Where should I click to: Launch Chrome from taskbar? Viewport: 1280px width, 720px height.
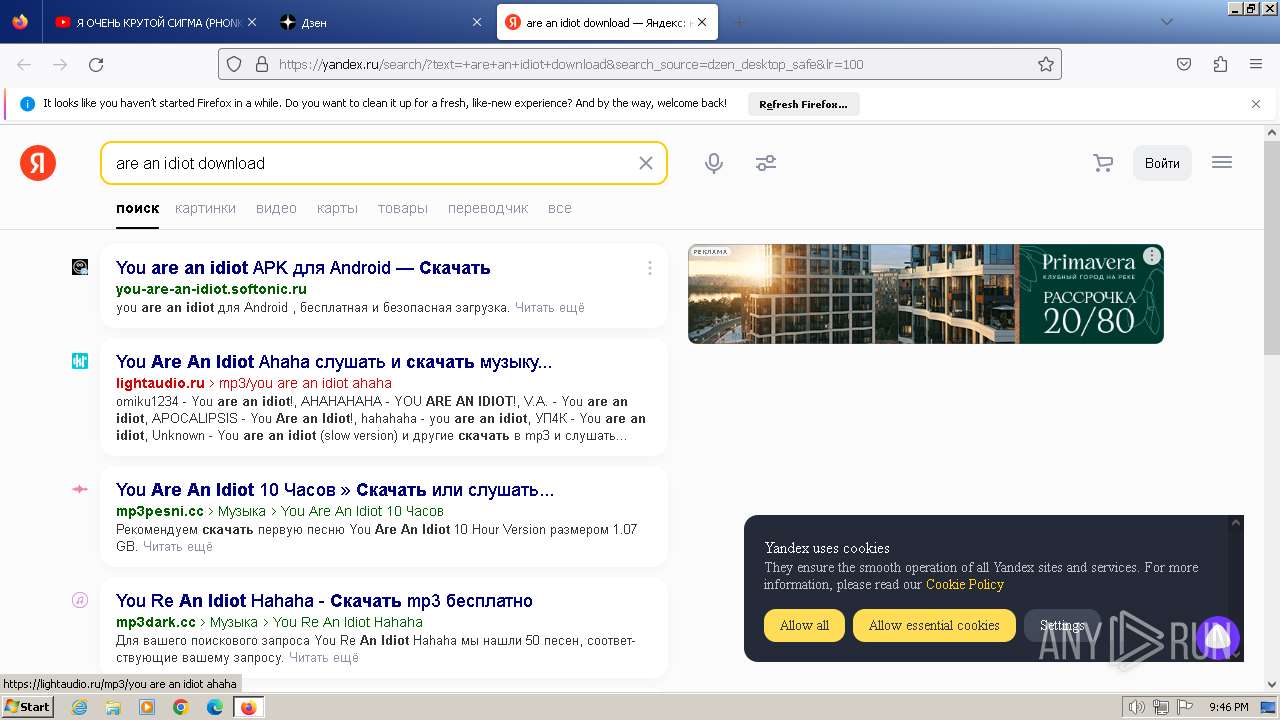pos(181,707)
